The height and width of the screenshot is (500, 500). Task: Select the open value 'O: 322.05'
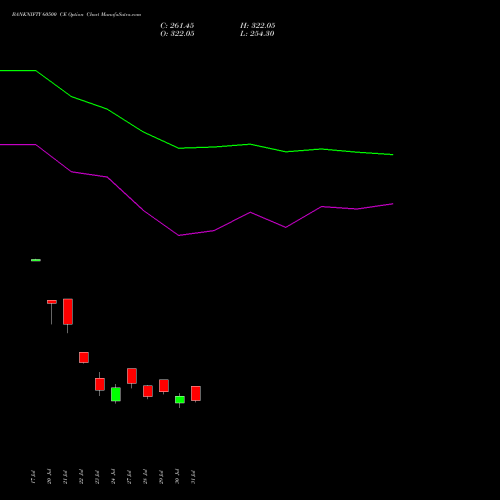[177, 34]
